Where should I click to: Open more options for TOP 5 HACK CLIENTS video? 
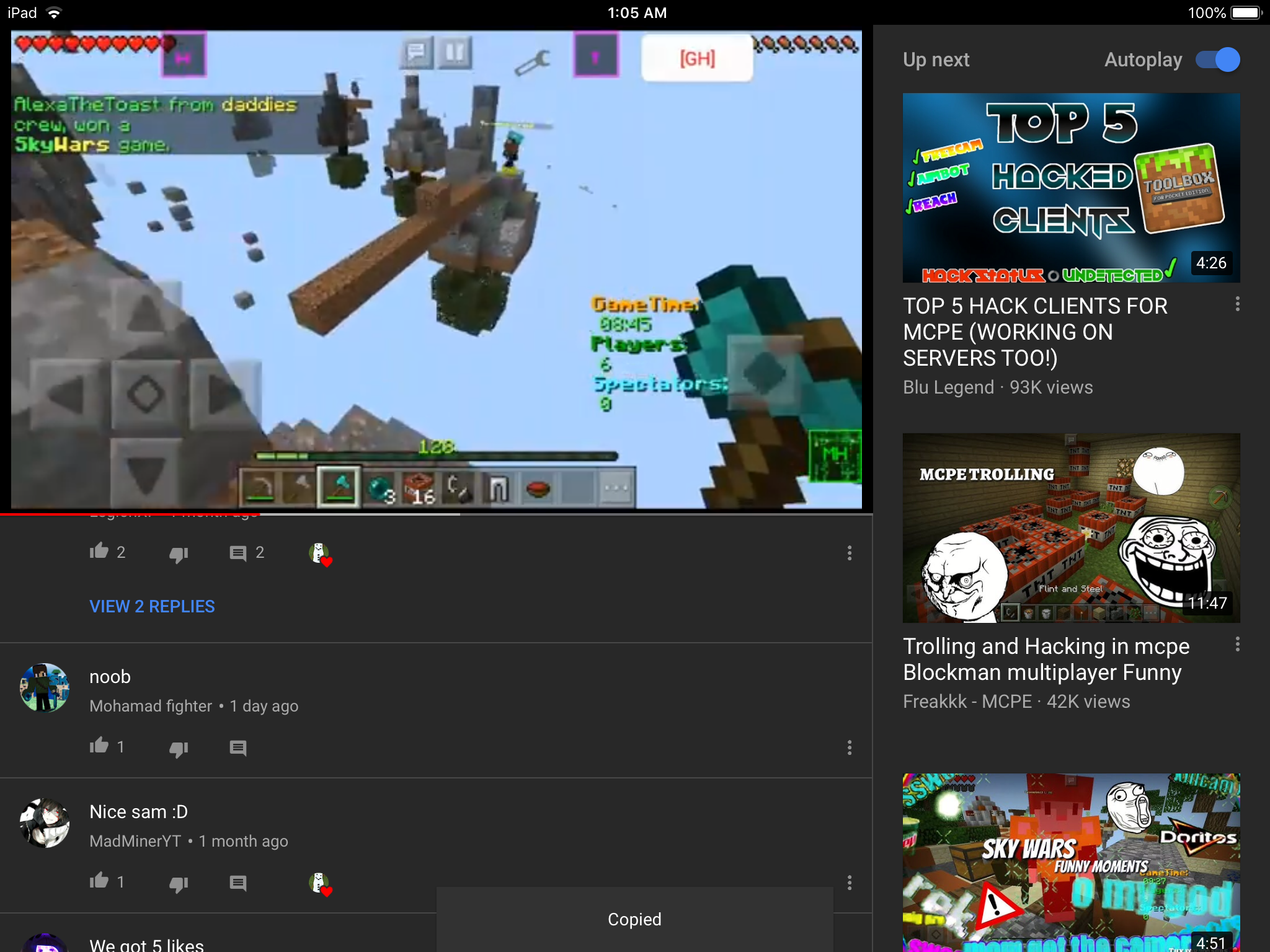point(1237,304)
